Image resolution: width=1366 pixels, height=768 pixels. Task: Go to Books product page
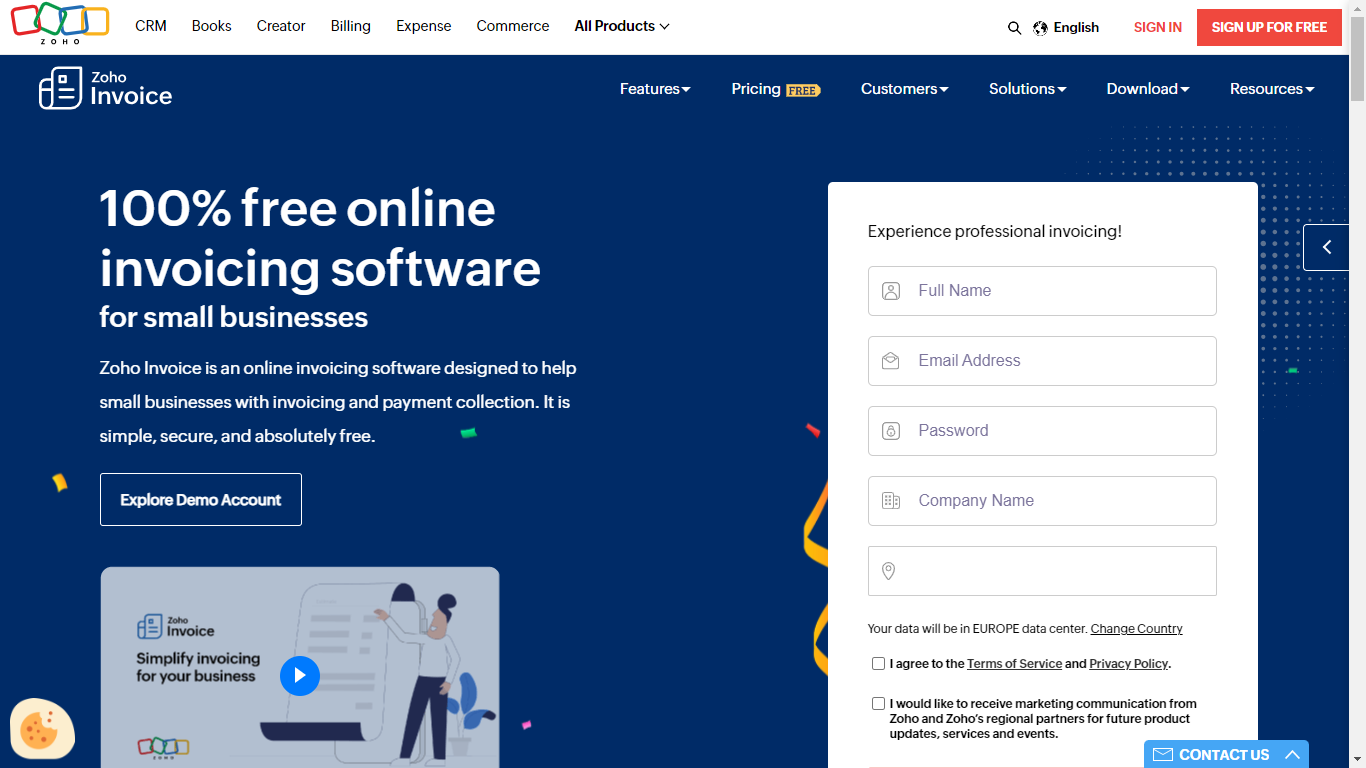coord(212,26)
